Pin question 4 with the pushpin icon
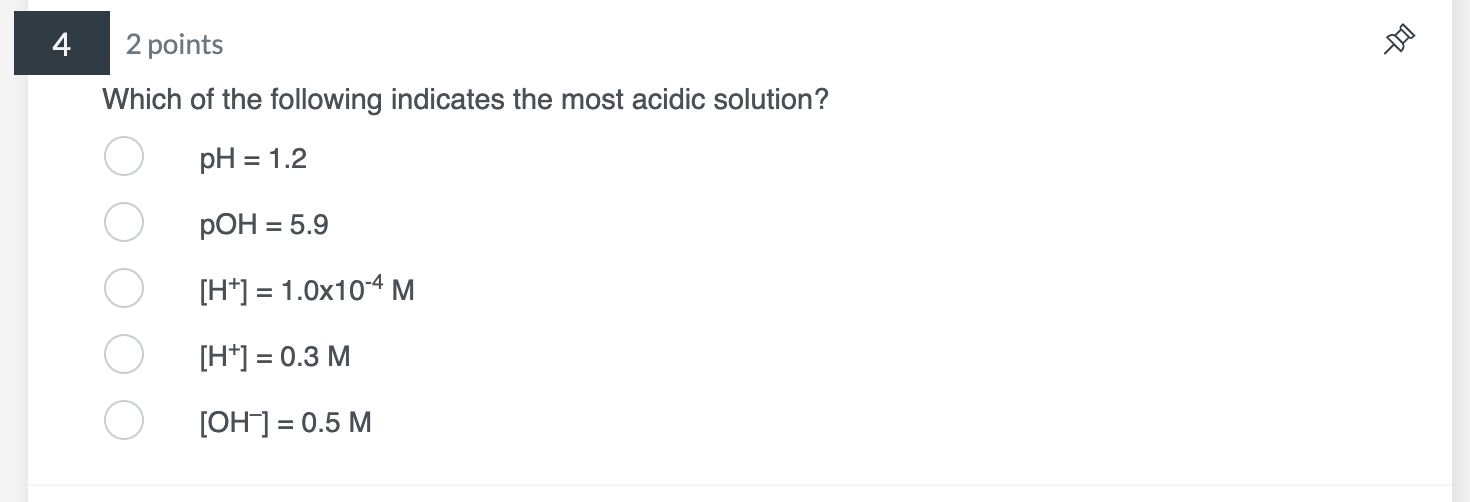The height and width of the screenshot is (502, 1470). click(x=1399, y=40)
